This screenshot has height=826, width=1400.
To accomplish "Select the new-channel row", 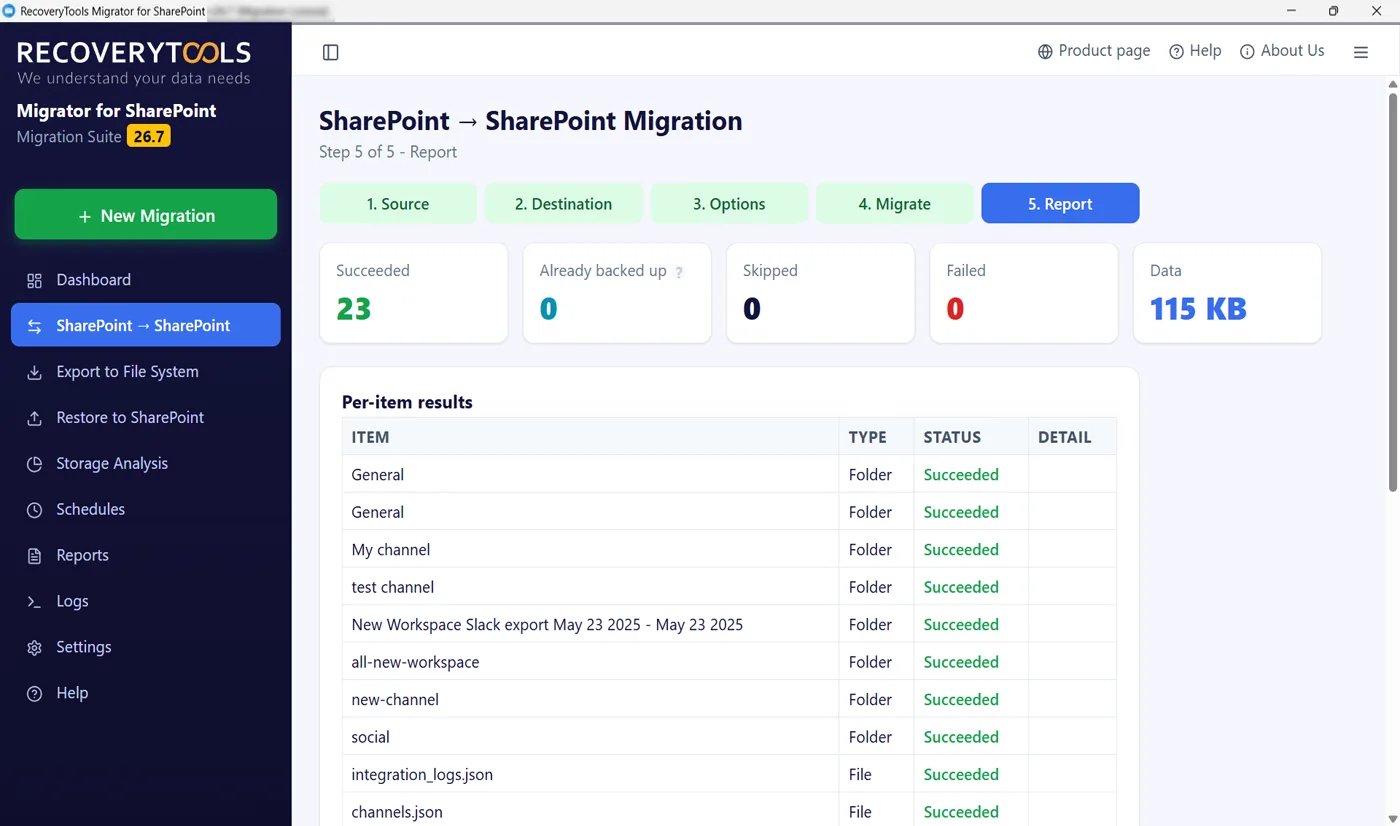I will click(729, 699).
